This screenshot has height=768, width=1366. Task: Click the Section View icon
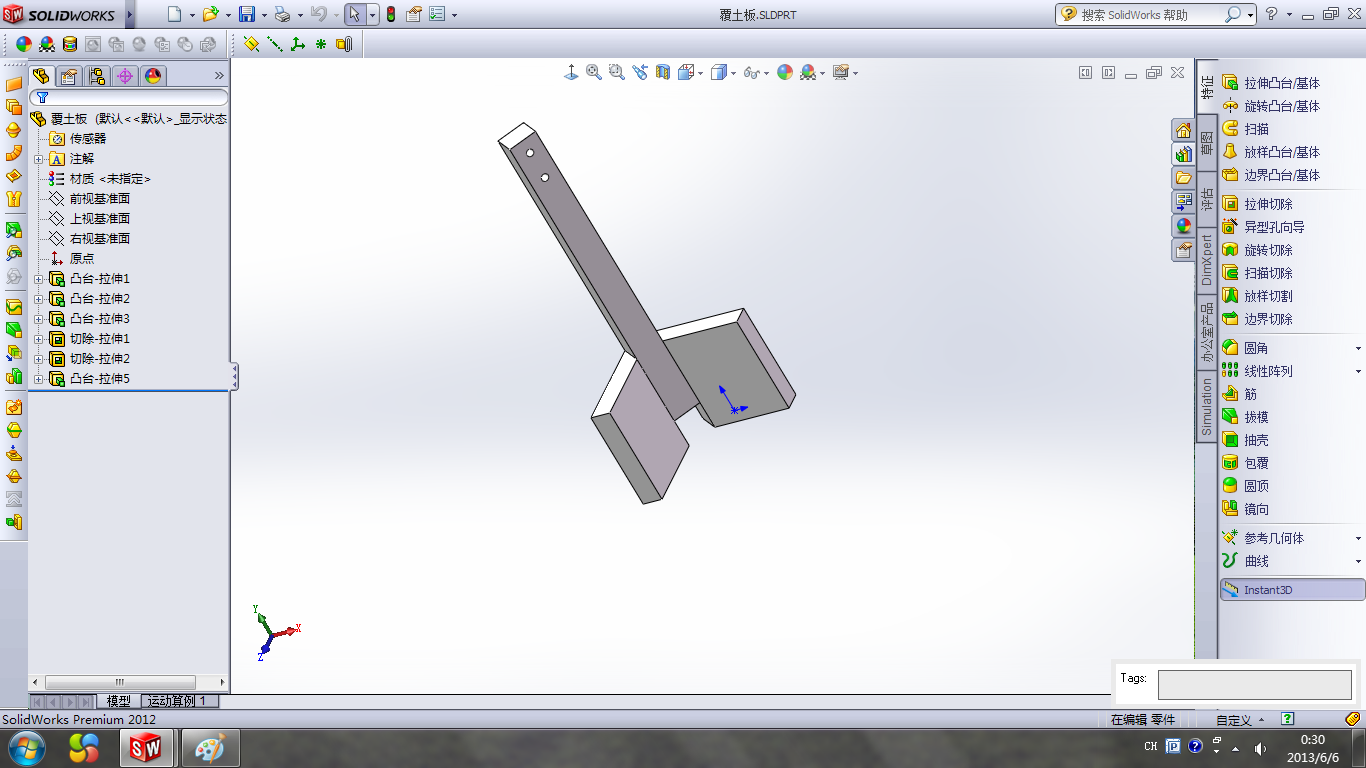click(x=663, y=72)
